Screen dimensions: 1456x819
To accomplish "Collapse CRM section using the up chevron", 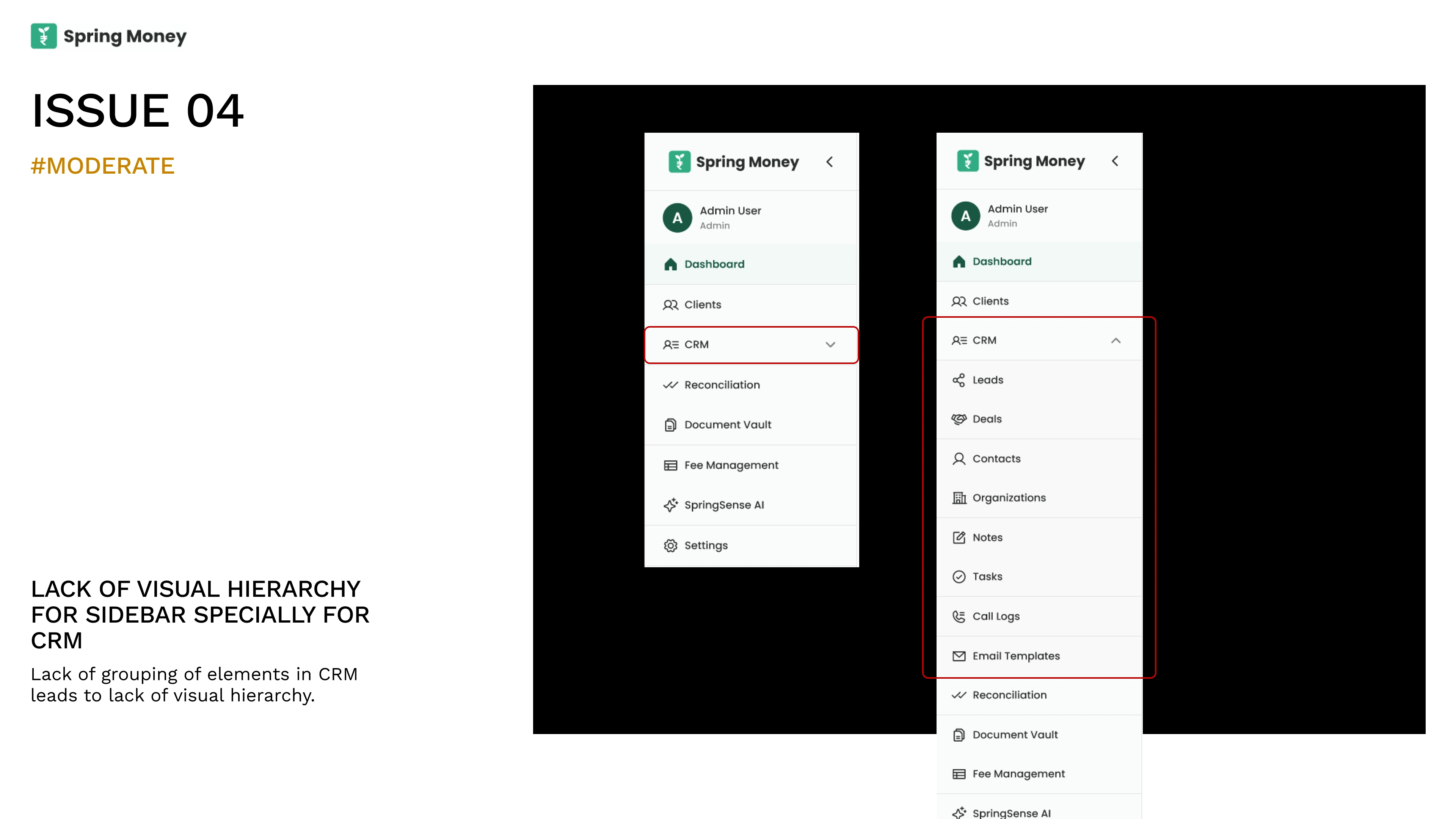I will click(x=1116, y=340).
